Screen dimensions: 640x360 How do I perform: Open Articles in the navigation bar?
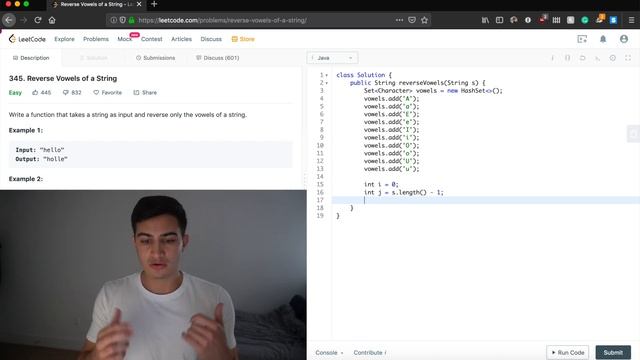[181, 39]
